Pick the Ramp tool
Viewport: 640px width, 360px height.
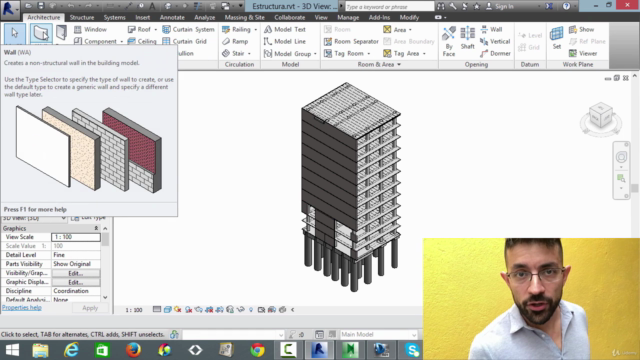(x=235, y=41)
